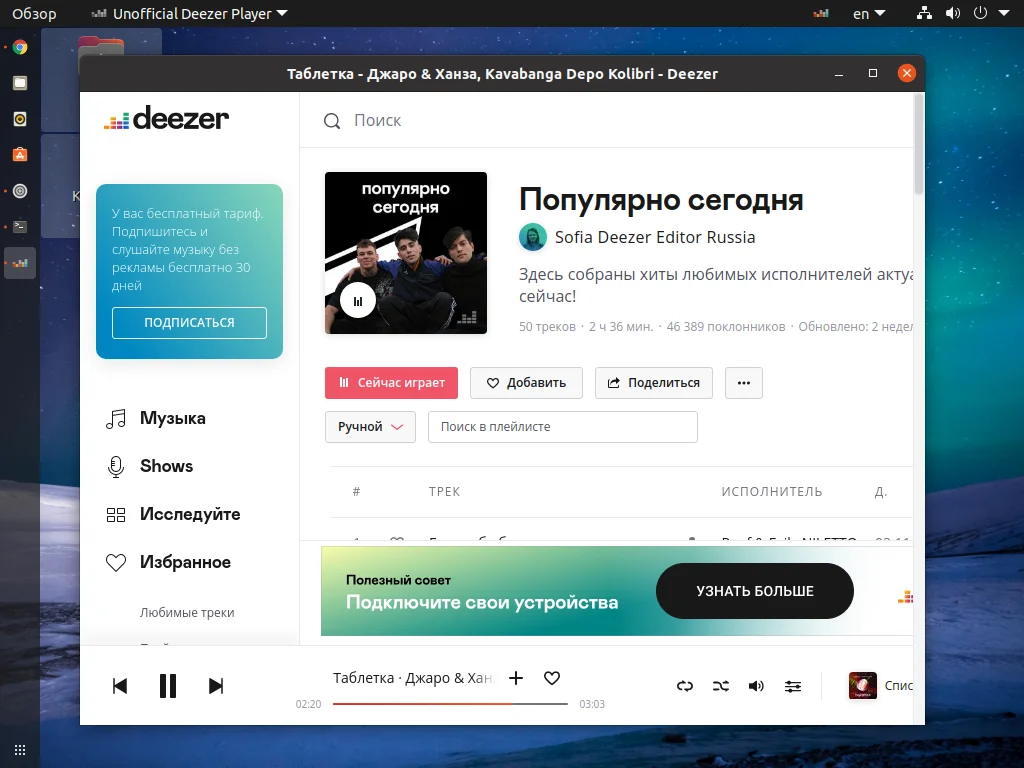Image resolution: width=1024 pixels, height=768 pixels.
Task: Open the Популярно сегодня cover image
Action: tap(406, 253)
